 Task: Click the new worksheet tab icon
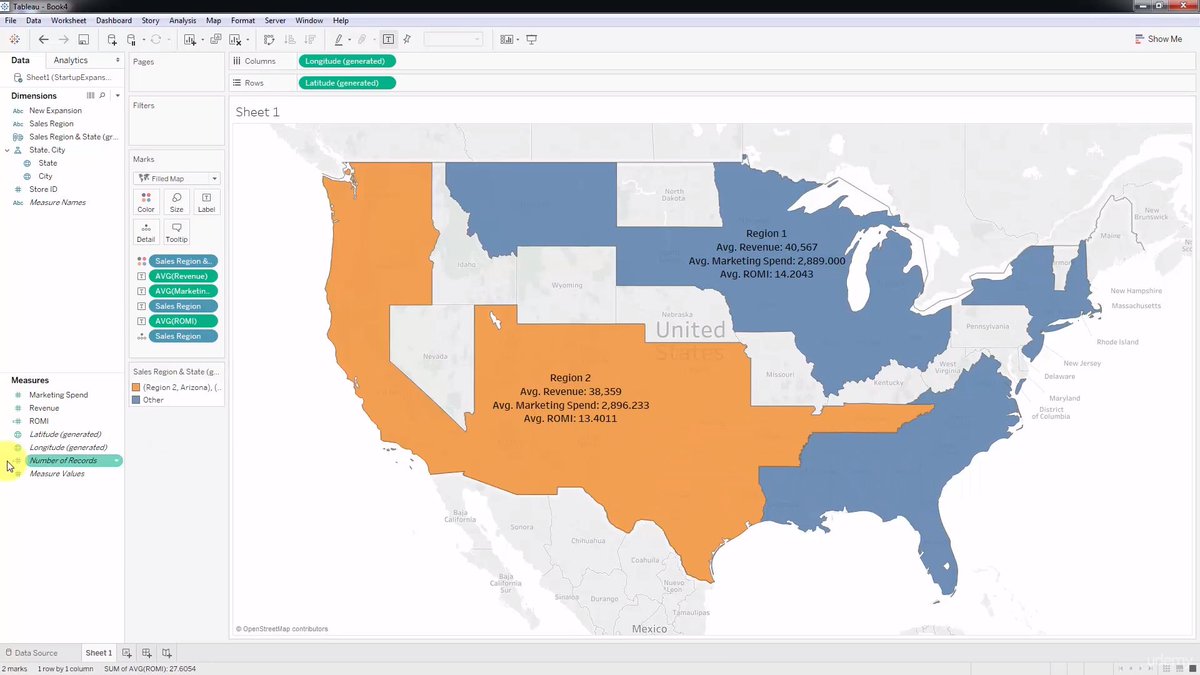[127, 653]
